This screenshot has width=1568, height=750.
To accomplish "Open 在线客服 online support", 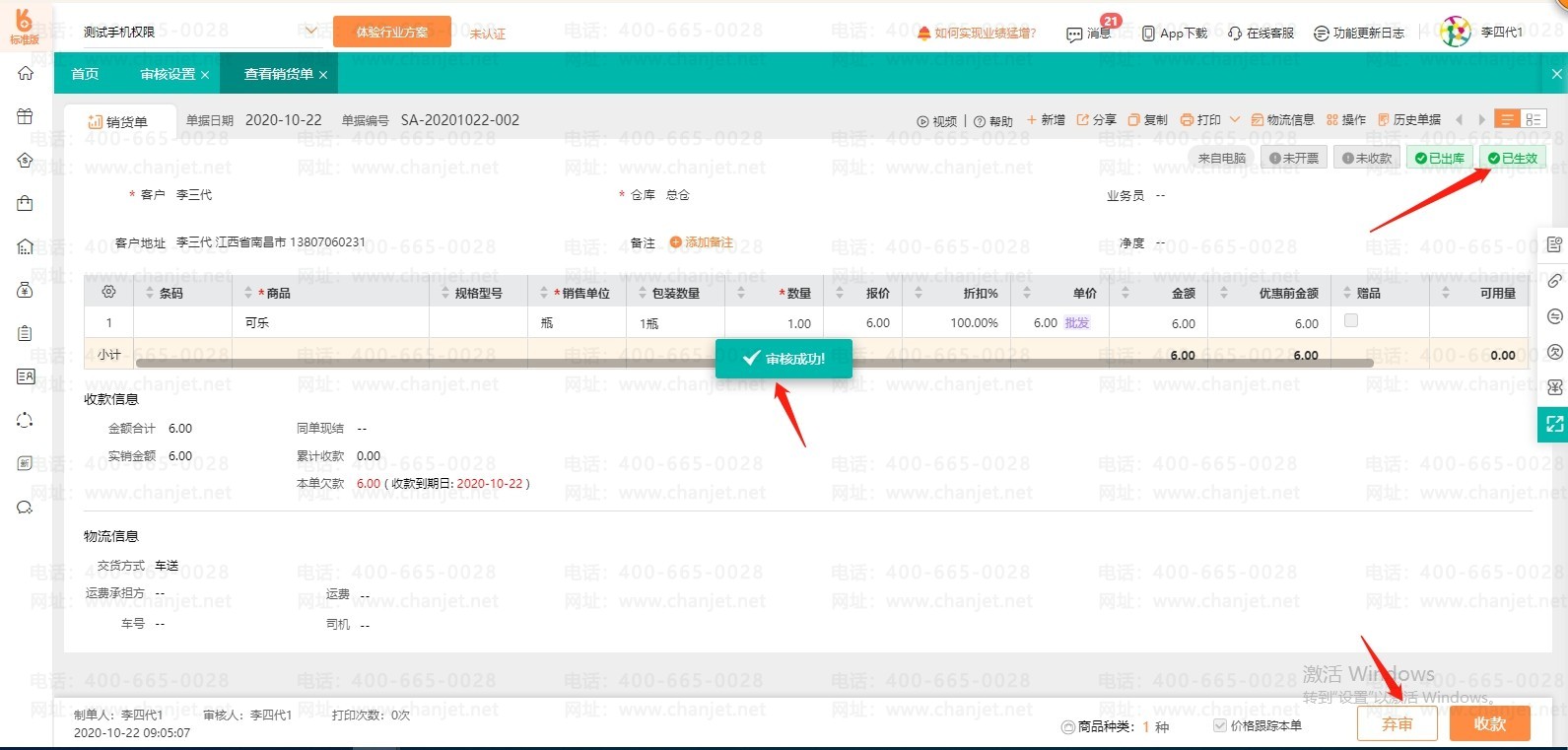I will point(1261,33).
